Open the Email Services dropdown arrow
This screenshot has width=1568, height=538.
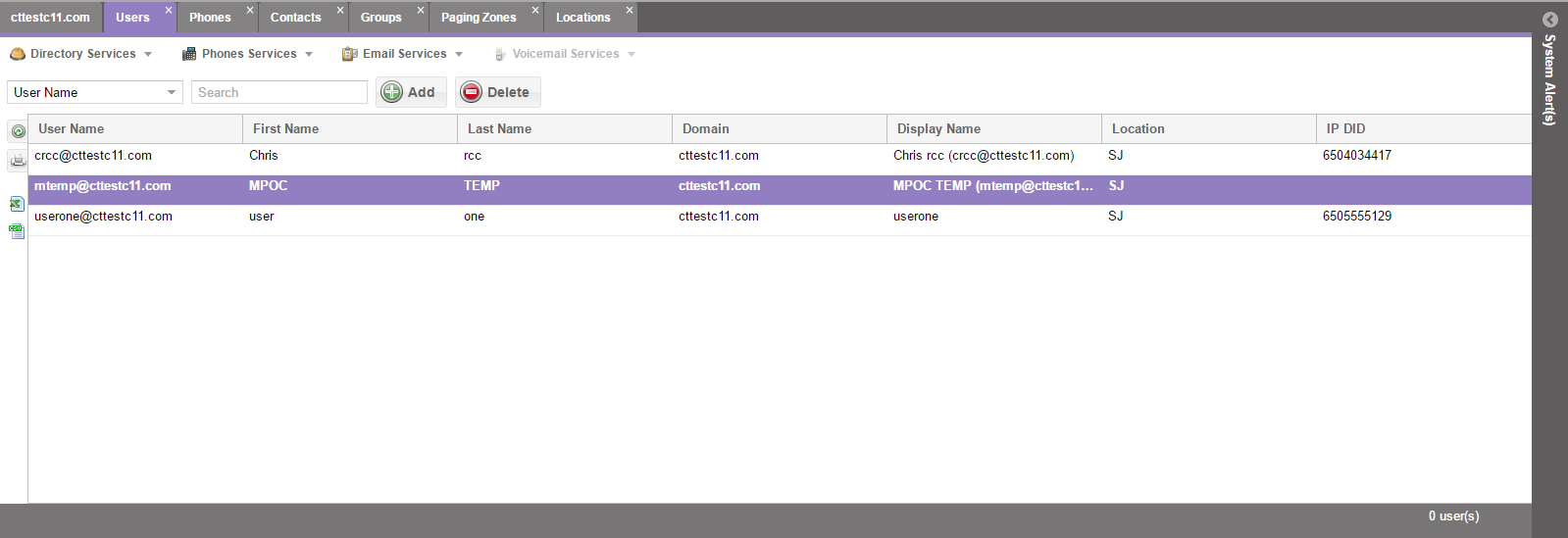(x=459, y=54)
